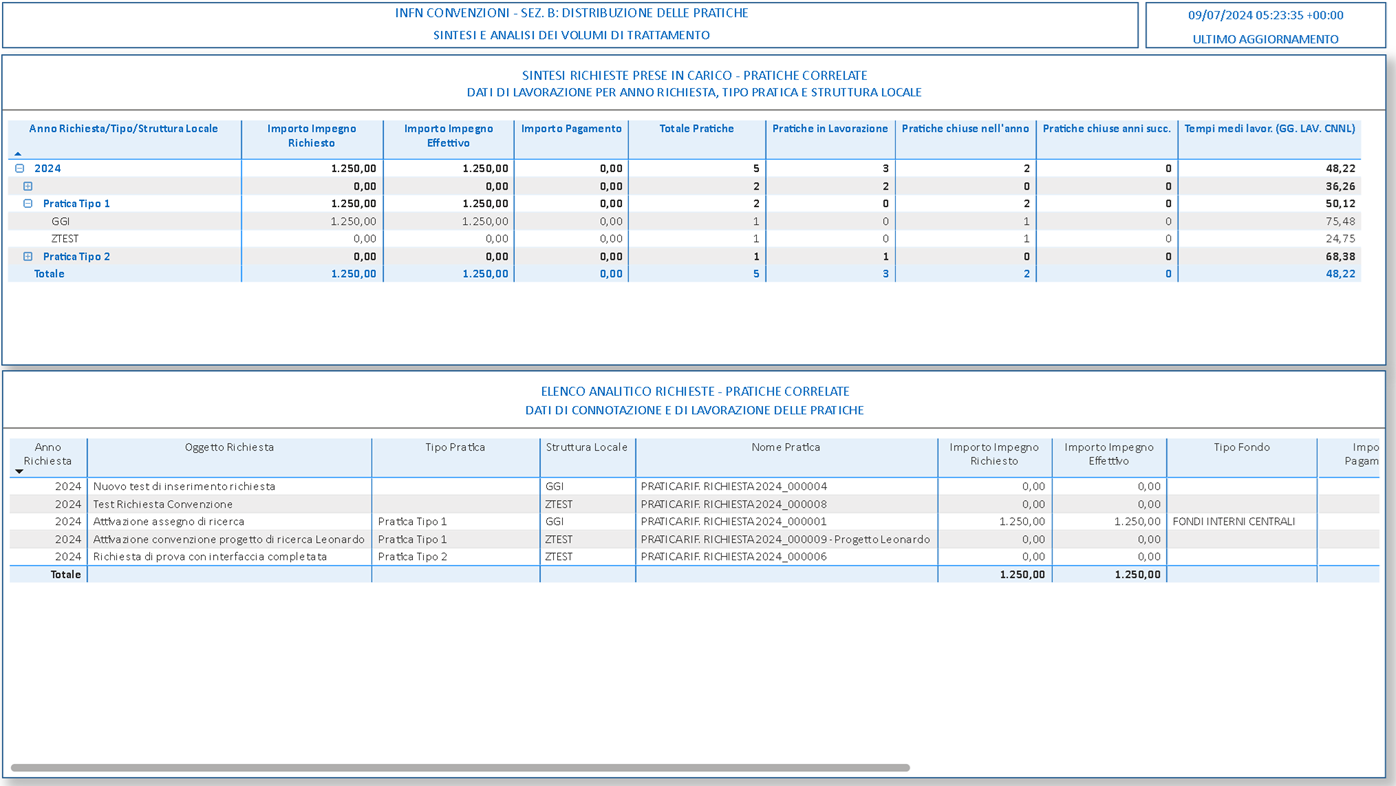
Task: Collapse the Pratica Tipo 1 group
Action: (28, 204)
